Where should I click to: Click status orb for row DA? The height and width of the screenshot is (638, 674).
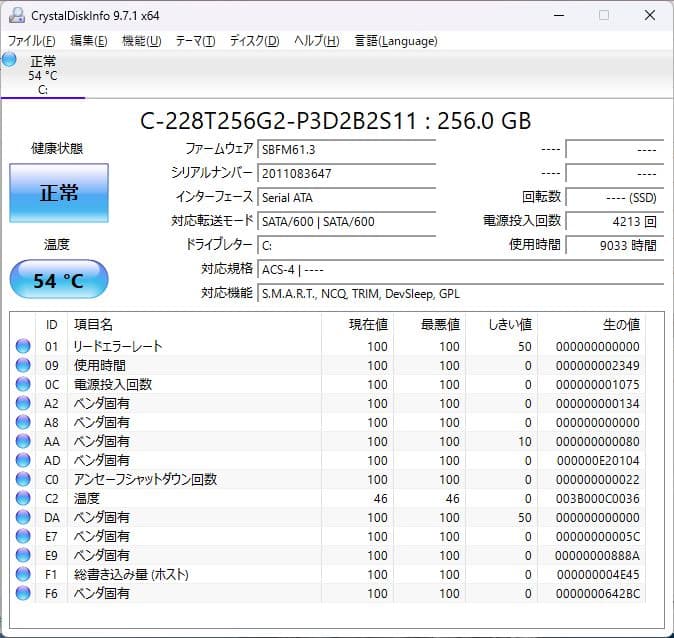[x=23, y=517]
